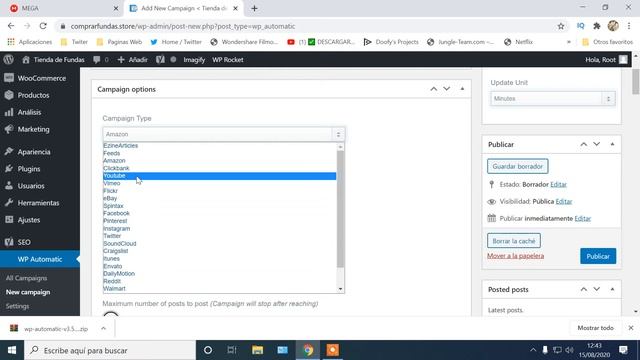The image size is (640, 360).
Task: Go back with the browser back arrow
Action: (11, 26)
